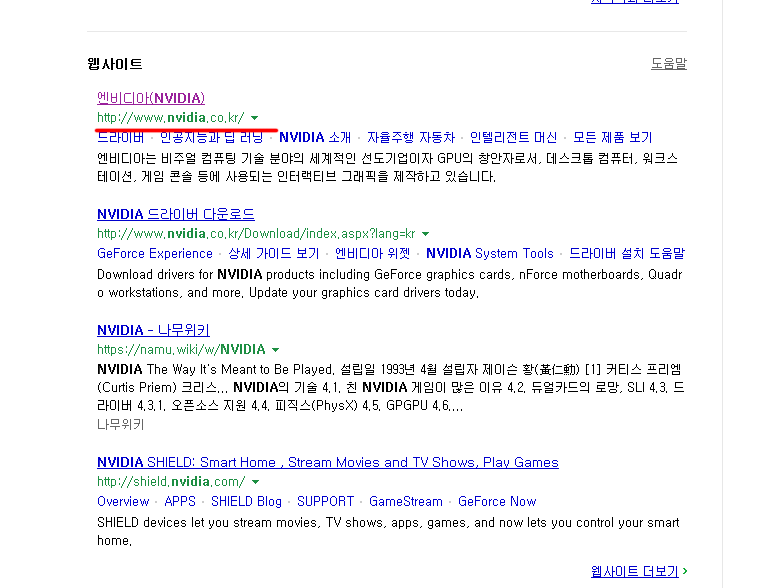Expand dropdown arrow next to www.nvidia.co.kr/

[x=254, y=118]
